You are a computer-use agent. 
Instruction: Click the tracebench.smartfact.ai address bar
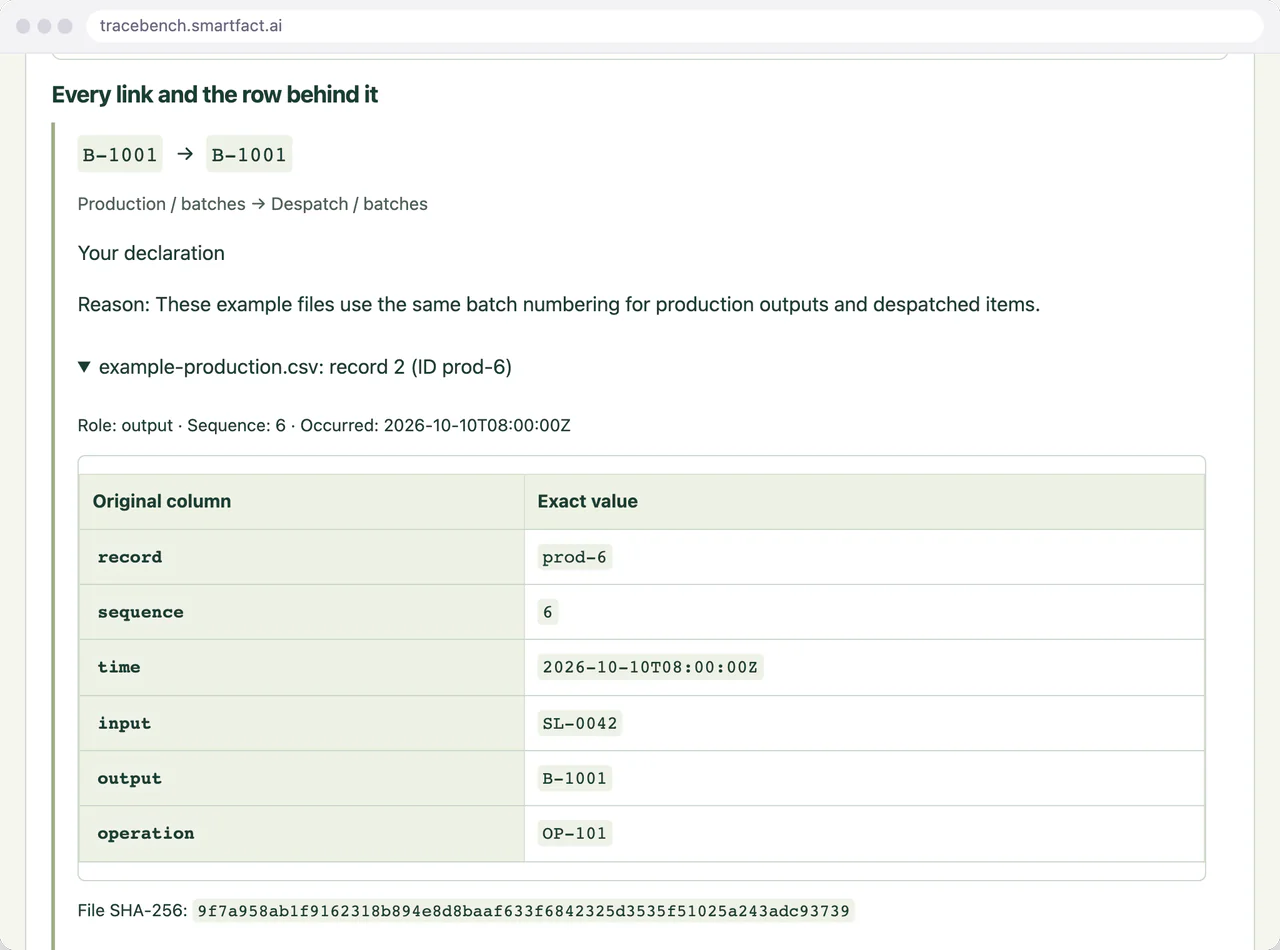[x=675, y=26]
